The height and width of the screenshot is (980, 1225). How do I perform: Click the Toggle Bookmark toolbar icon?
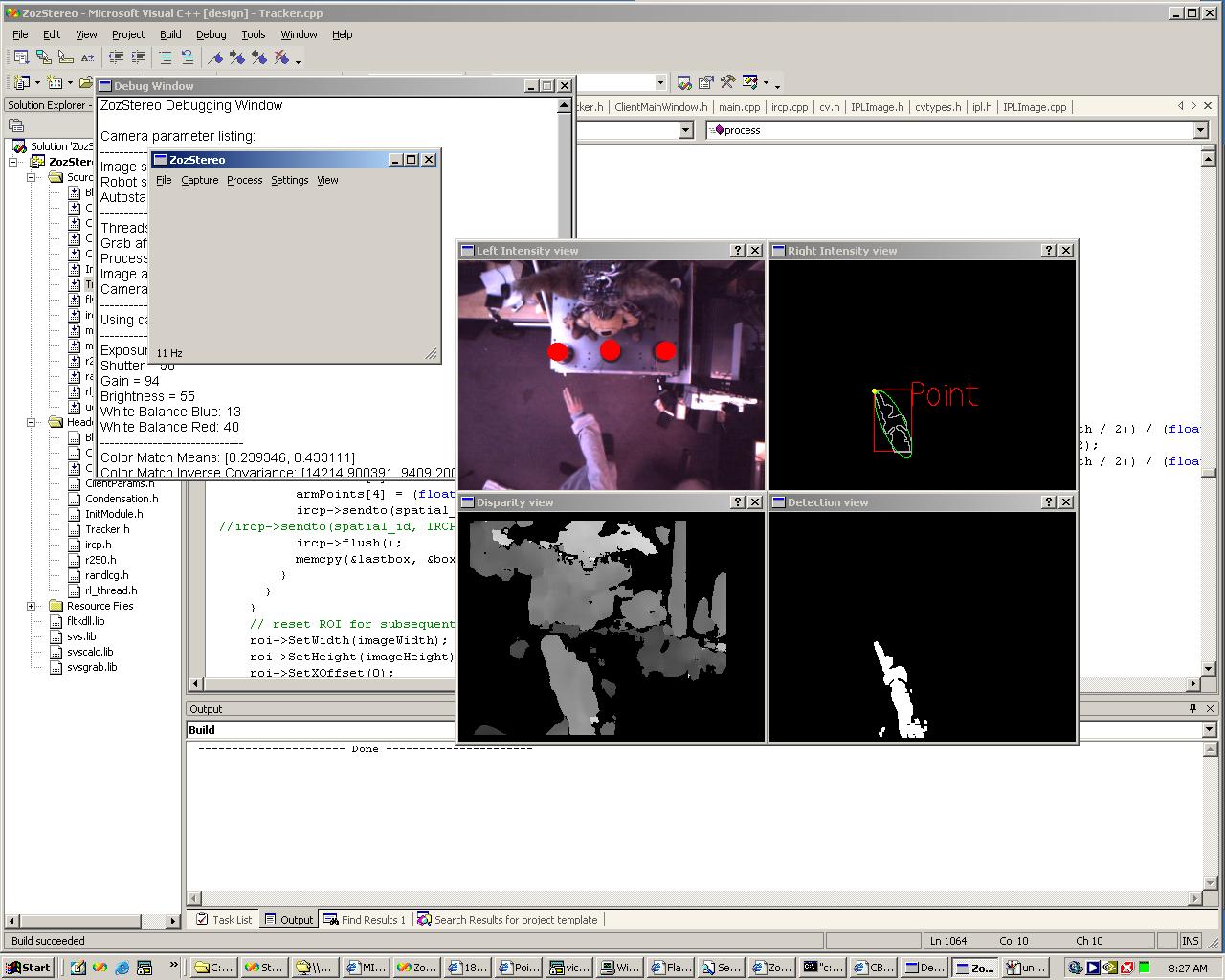(215, 58)
